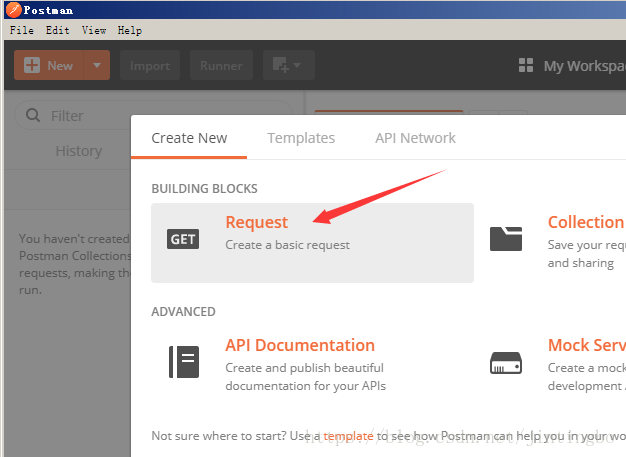Viewport: 626px width, 457px height.
Task: Open the Runner
Action: [221, 65]
